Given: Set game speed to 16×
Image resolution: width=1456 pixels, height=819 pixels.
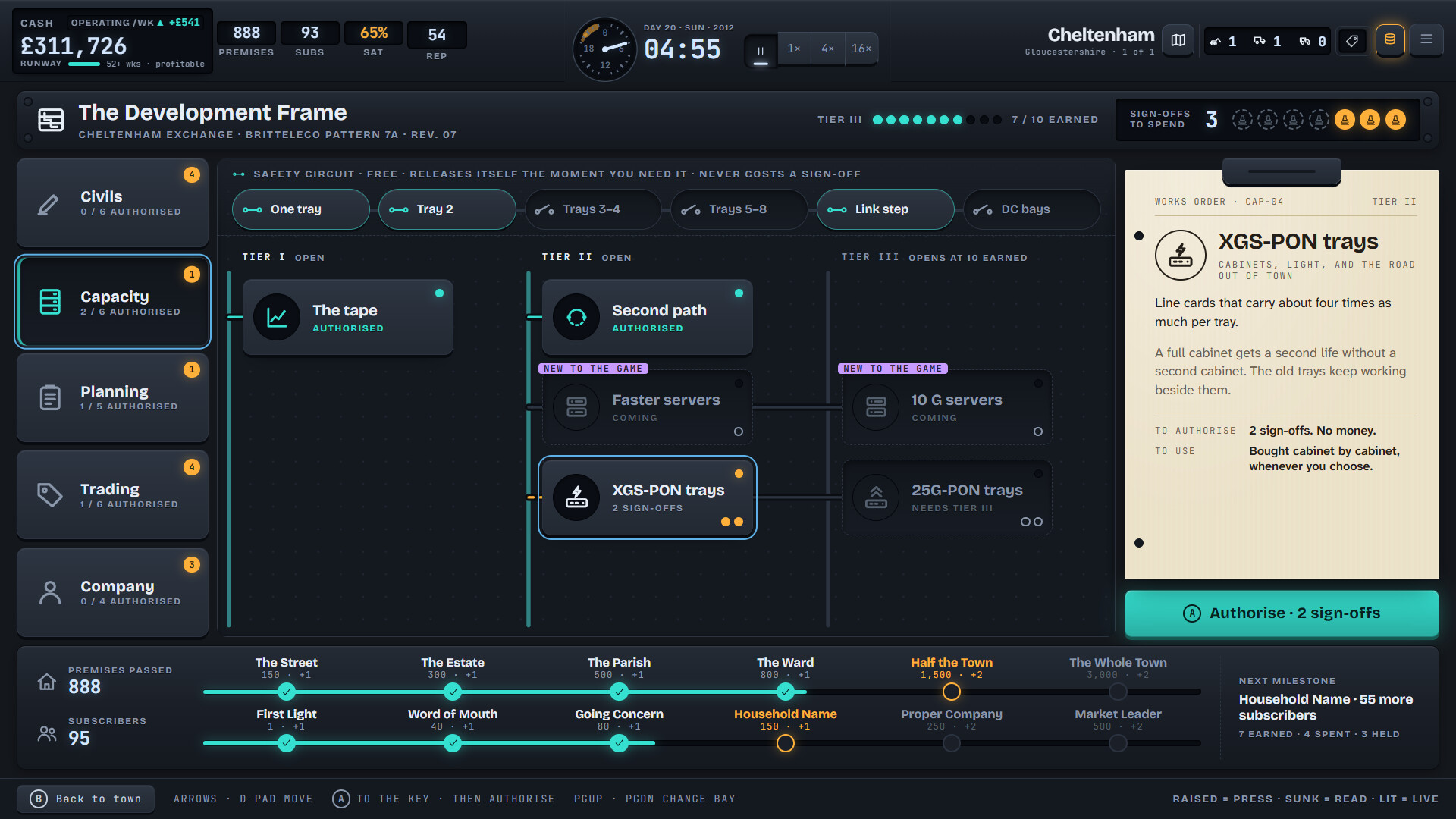Looking at the screenshot, I should 861,49.
